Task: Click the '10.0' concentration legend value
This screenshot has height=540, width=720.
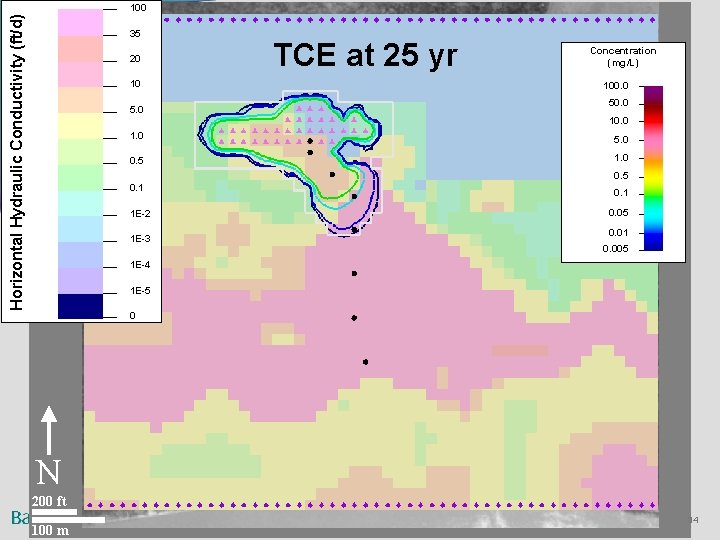Action: [x=619, y=121]
